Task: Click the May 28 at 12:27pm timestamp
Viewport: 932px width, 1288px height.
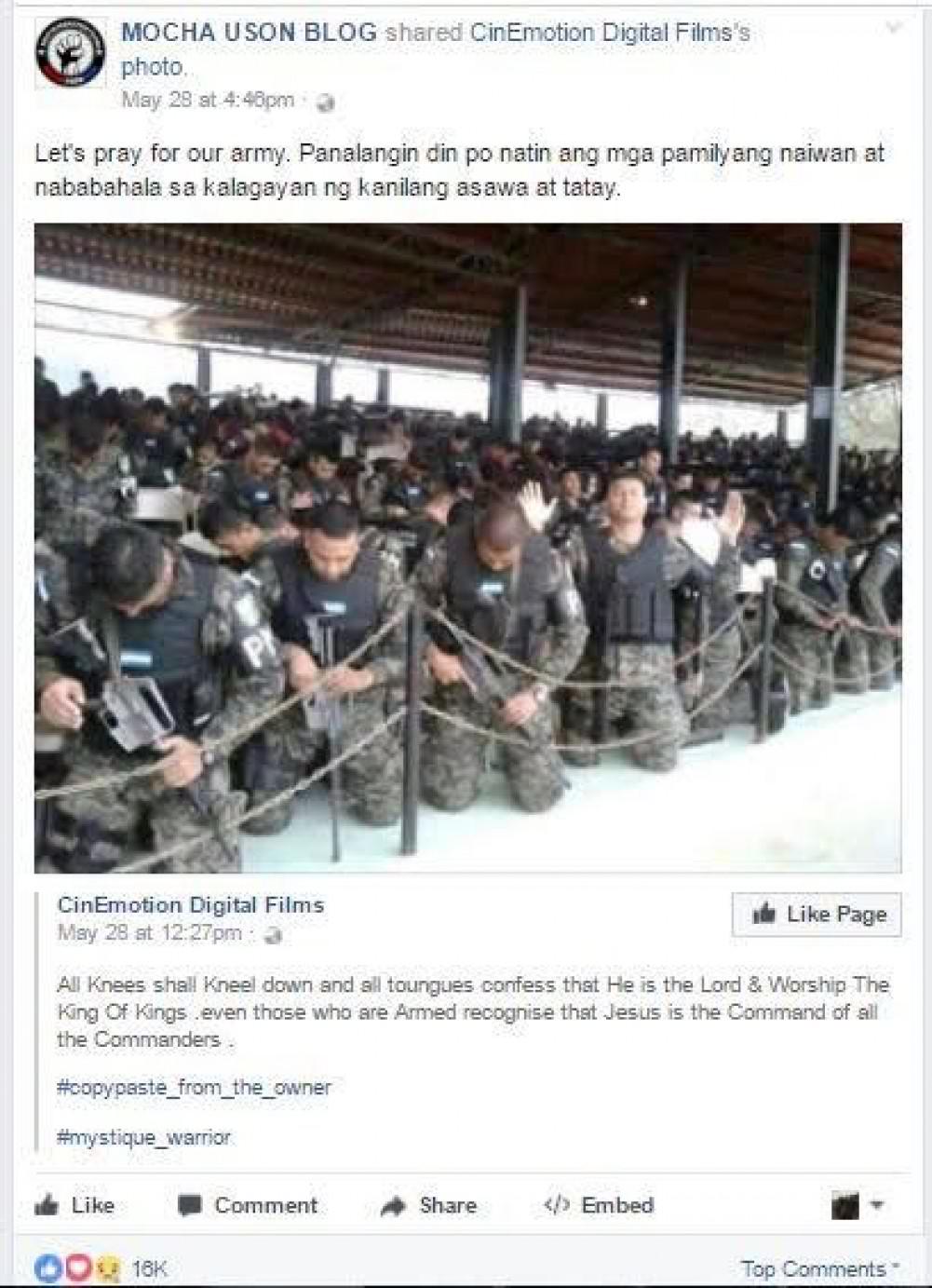Action: pyautogui.click(x=150, y=932)
